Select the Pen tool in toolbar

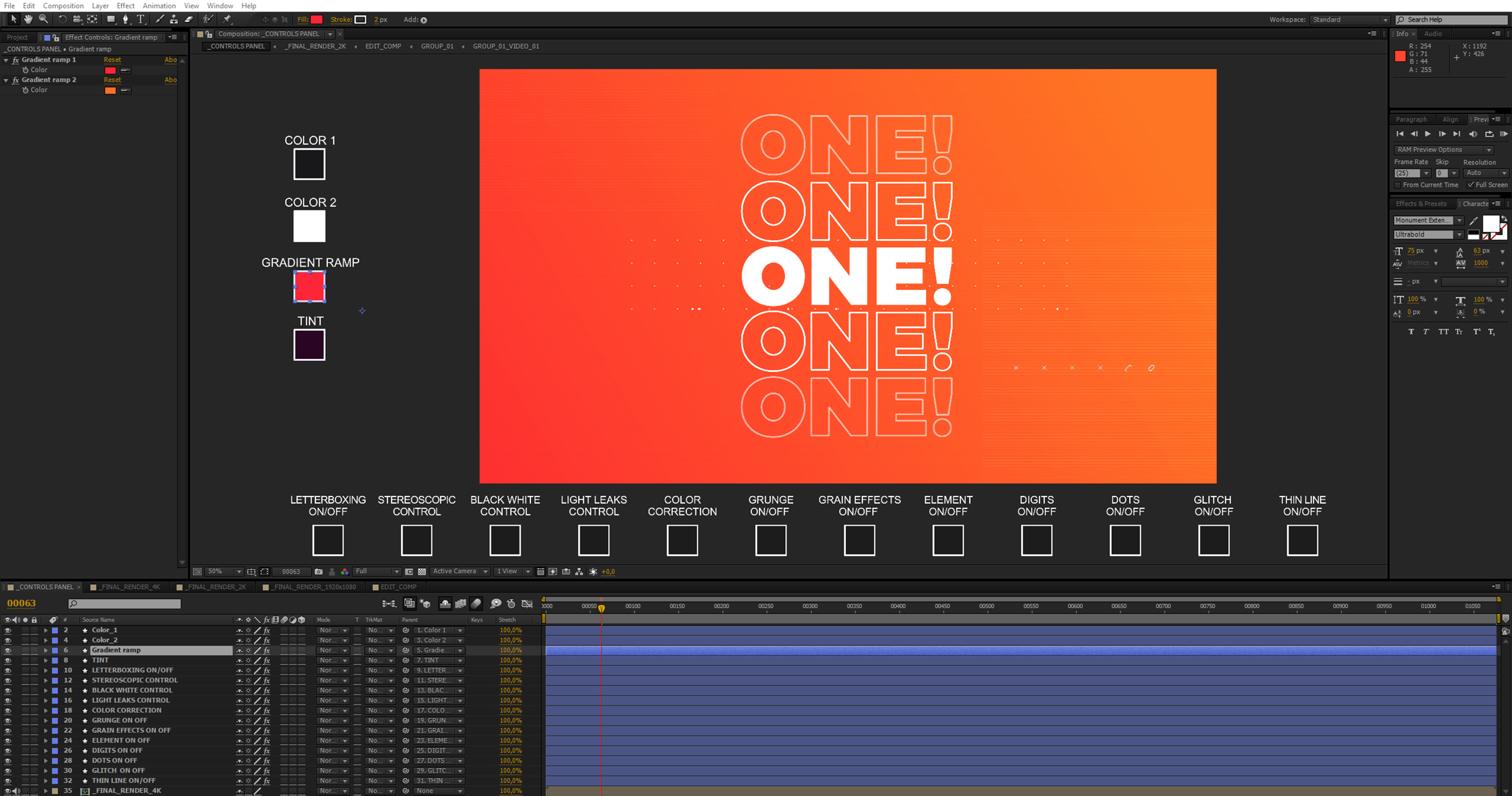[x=125, y=19]
